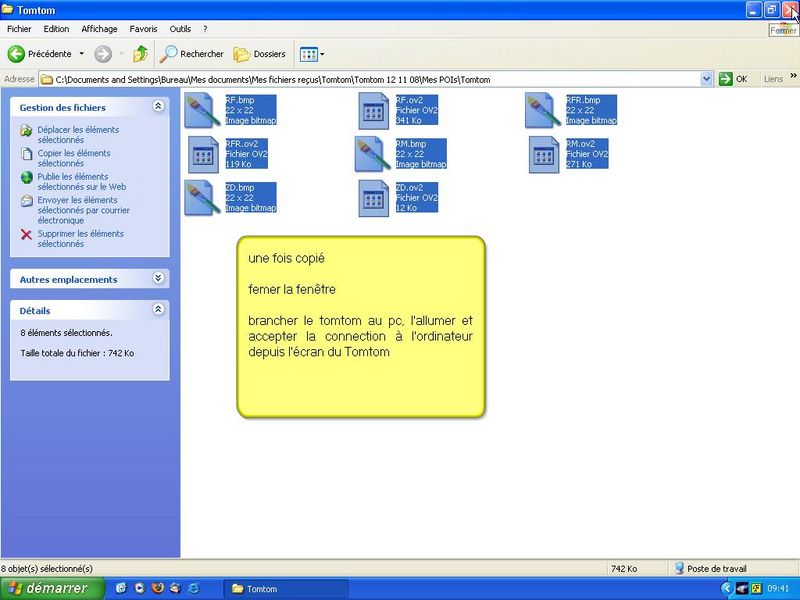Click the globe publish-to-Web icon

(27, 178)
